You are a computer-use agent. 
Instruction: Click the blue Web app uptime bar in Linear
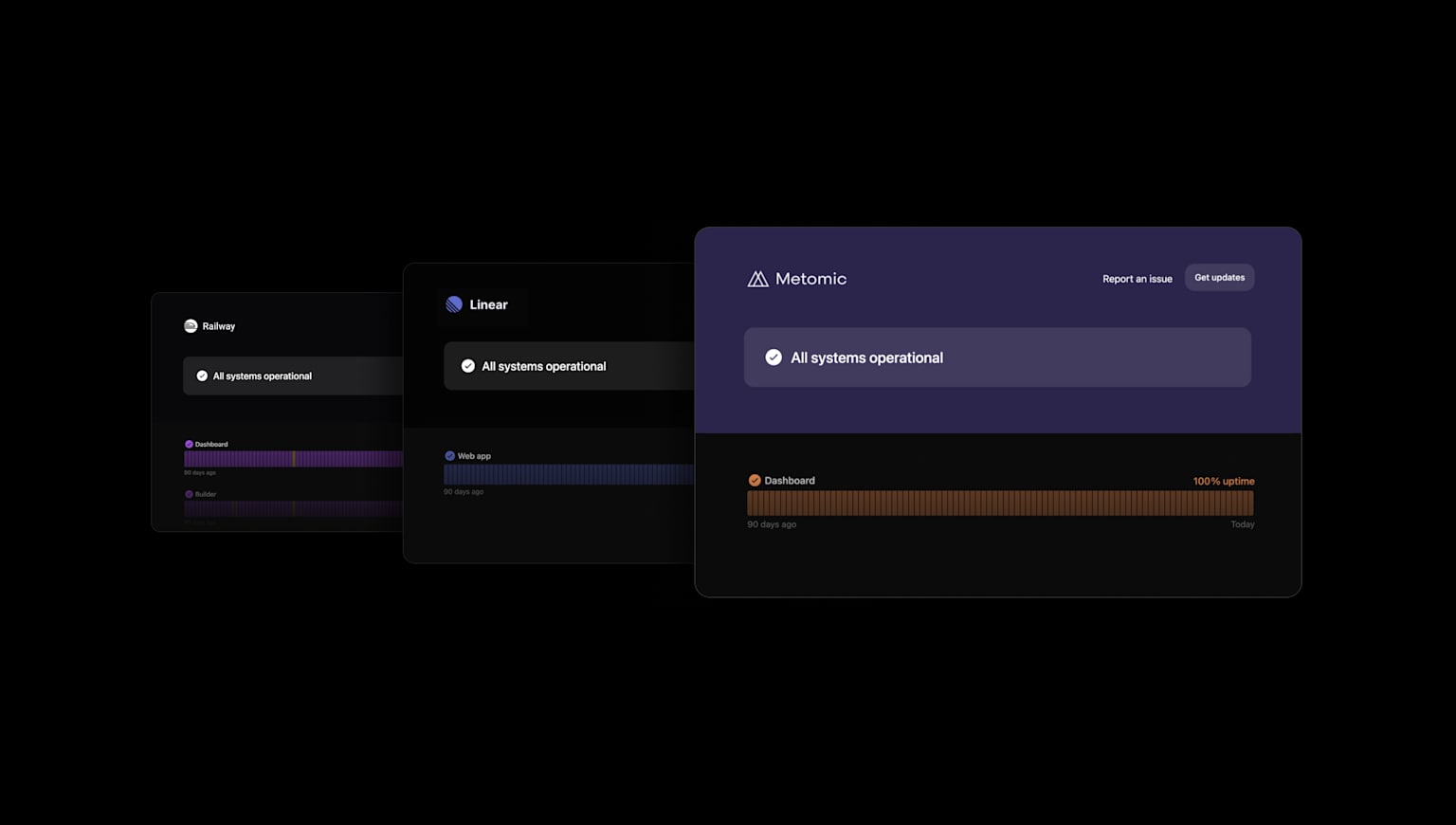click(x=569, y=474)
